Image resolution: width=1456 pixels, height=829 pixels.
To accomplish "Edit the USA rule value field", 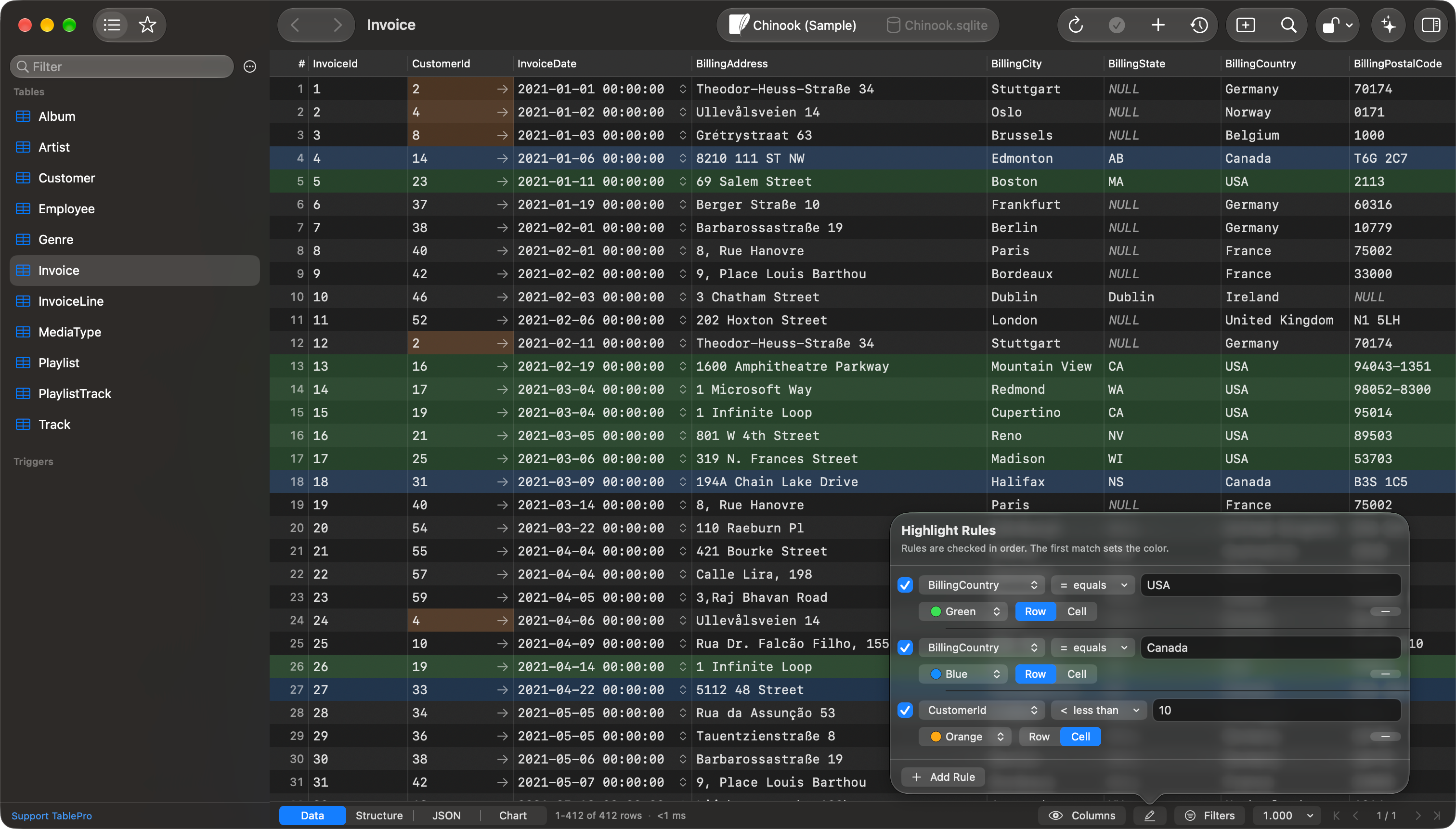I will (1270, 585).
